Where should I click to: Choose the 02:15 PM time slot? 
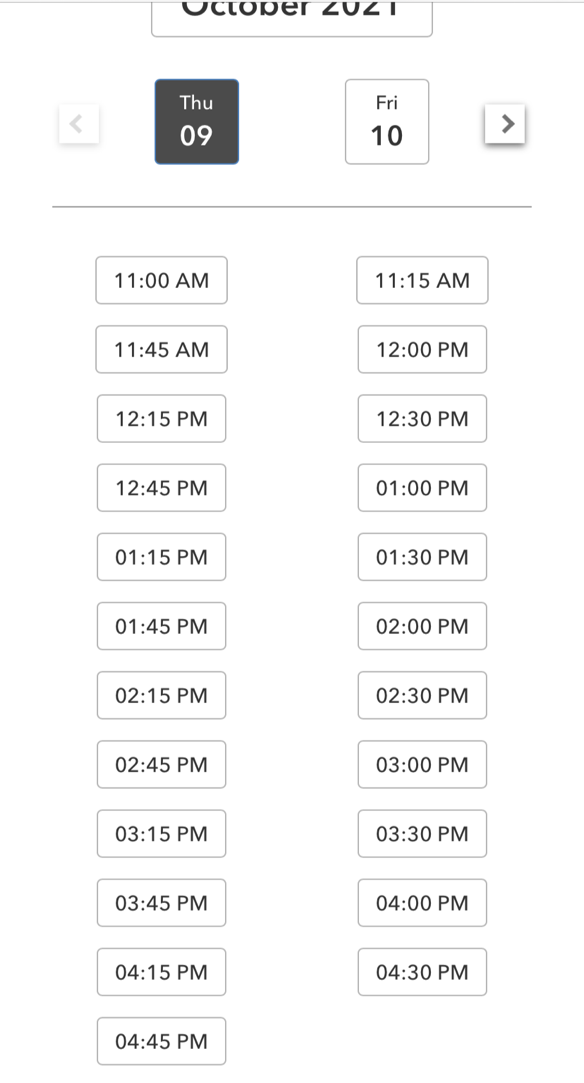pos(162,695)
